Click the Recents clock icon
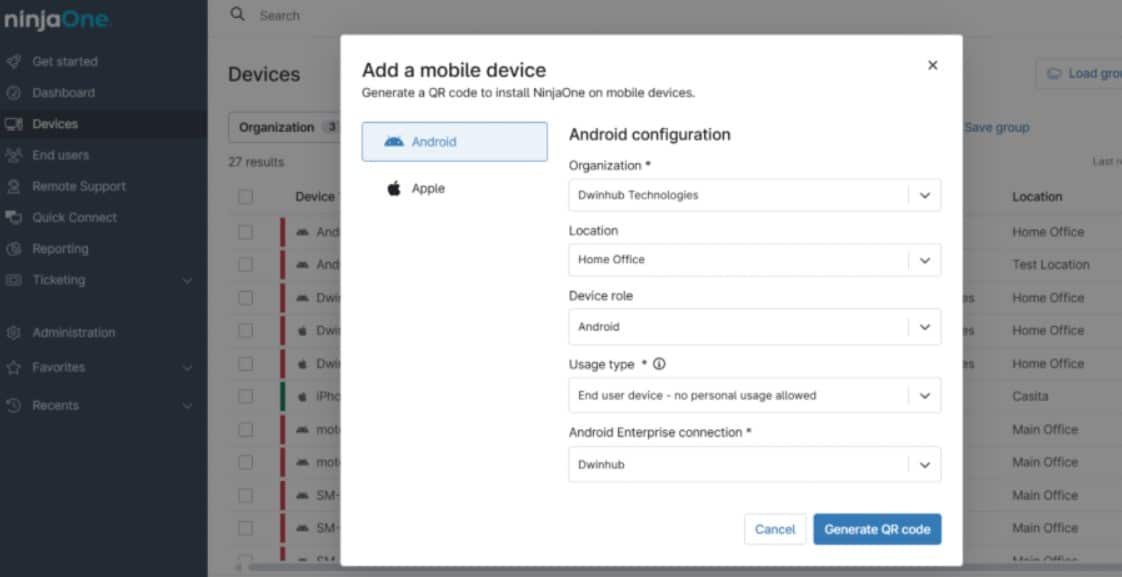1122x577 pixels. point(14,405)
